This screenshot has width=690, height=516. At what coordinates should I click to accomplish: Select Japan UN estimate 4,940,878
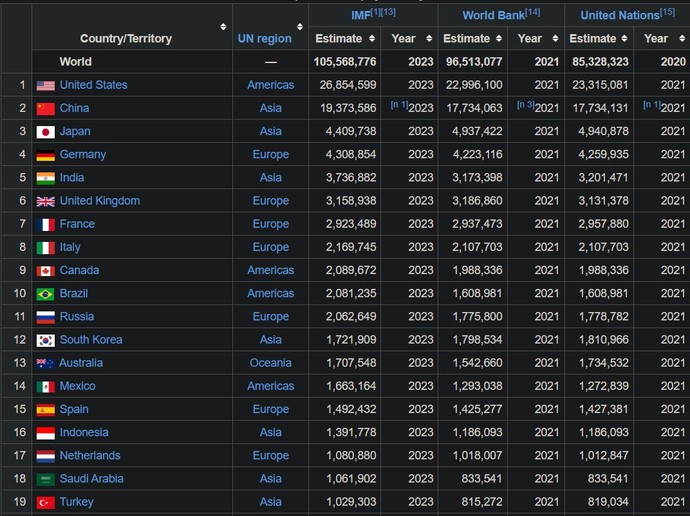603,132
